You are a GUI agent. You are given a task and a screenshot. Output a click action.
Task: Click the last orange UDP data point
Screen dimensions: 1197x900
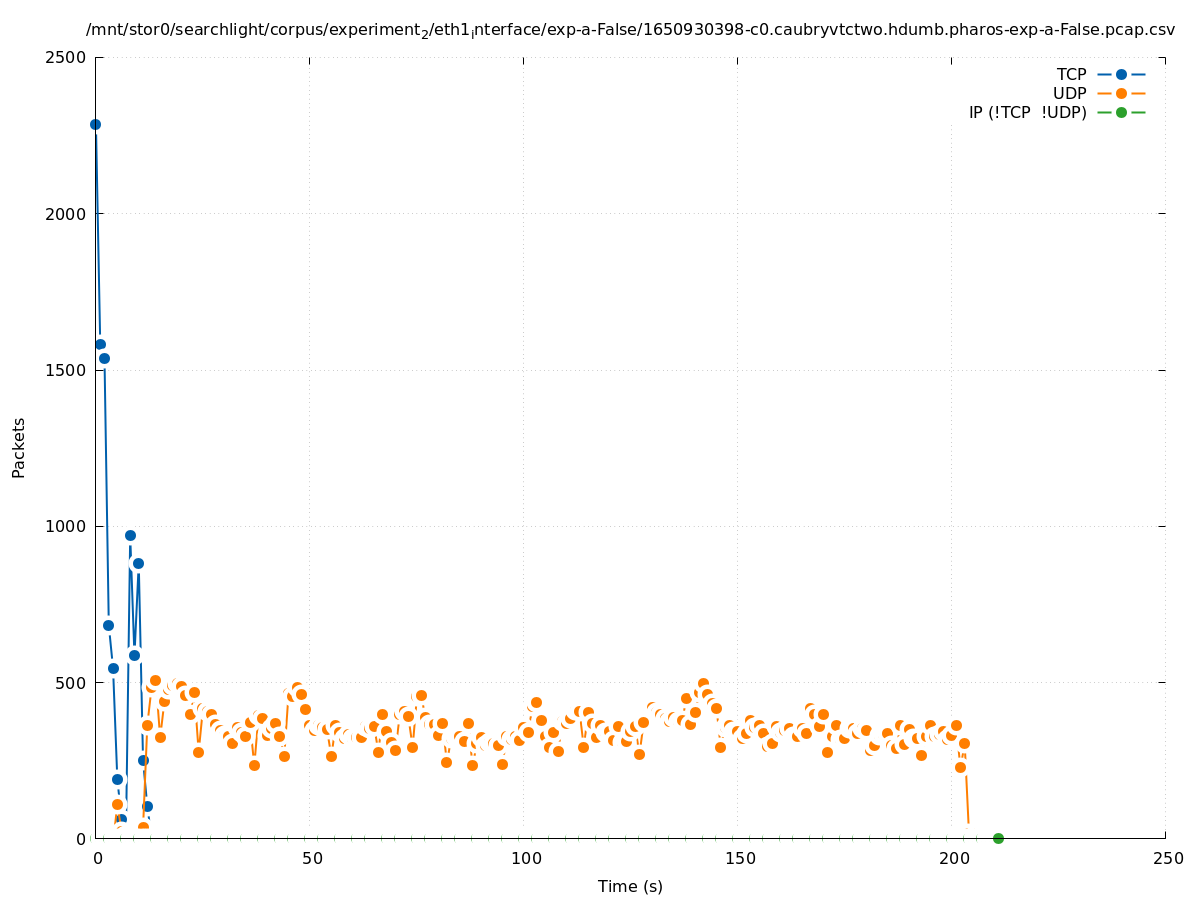pos(964,743)
